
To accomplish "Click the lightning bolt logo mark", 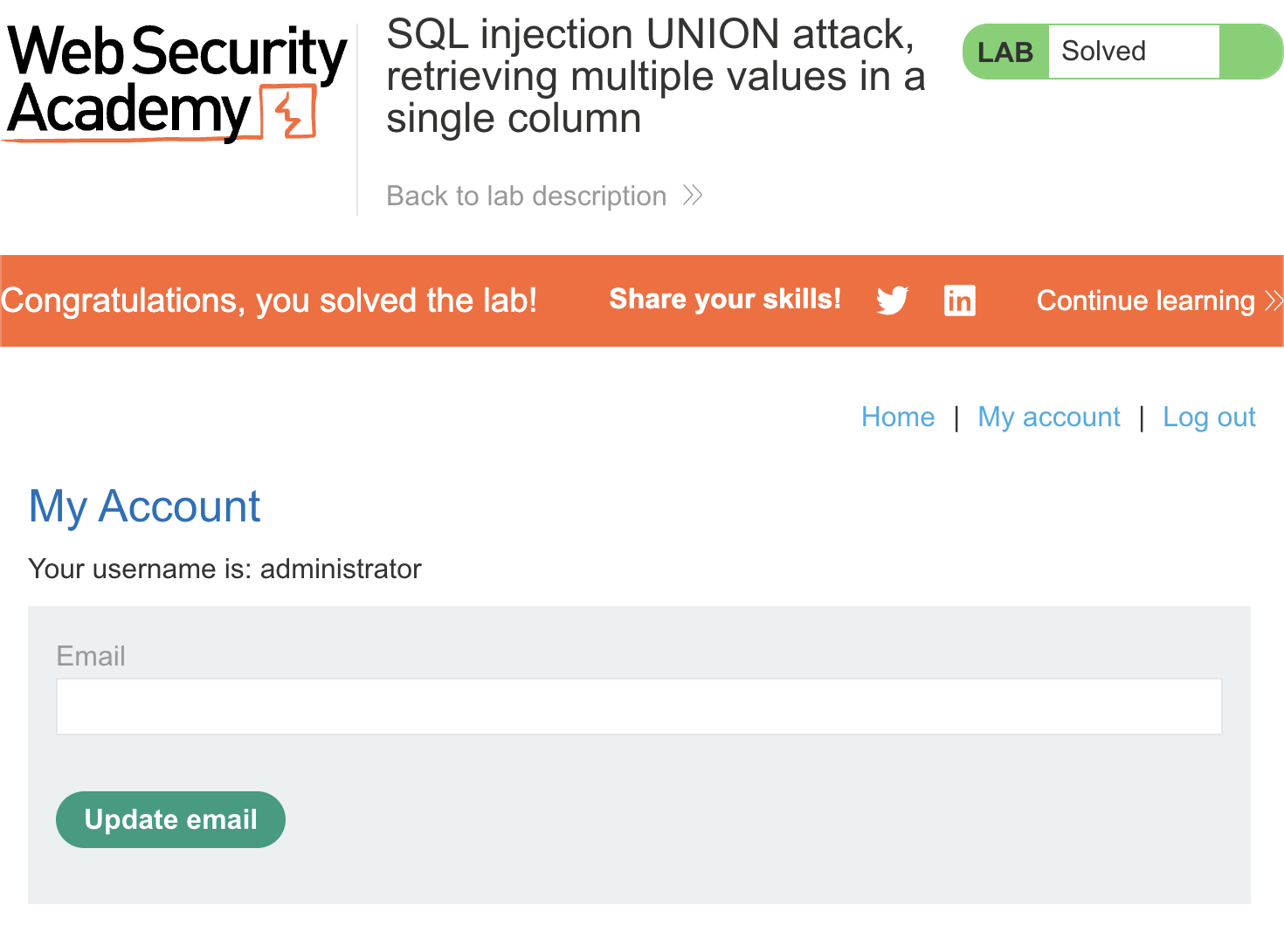I will point(289,113).
